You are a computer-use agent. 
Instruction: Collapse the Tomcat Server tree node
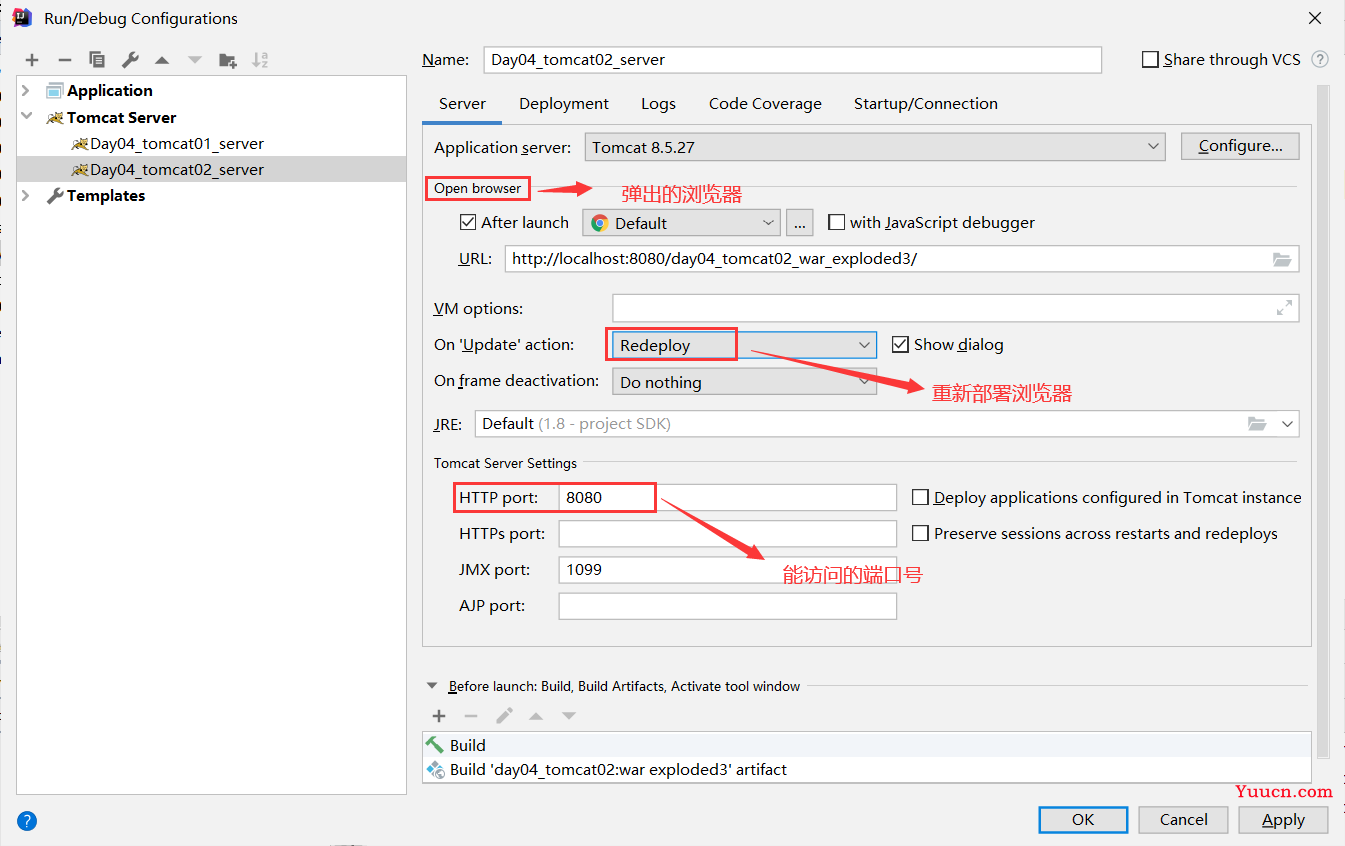(x=27, y=117)
